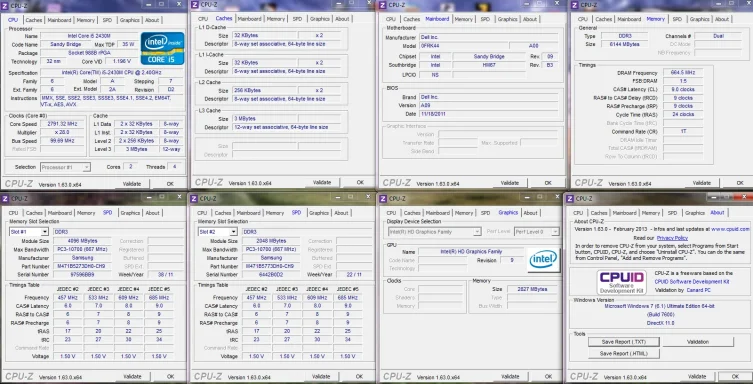Click the CPU-Z title icon in the About window
Image resolution: width=753 pixels, height=384 pixels.
[570, 198]
